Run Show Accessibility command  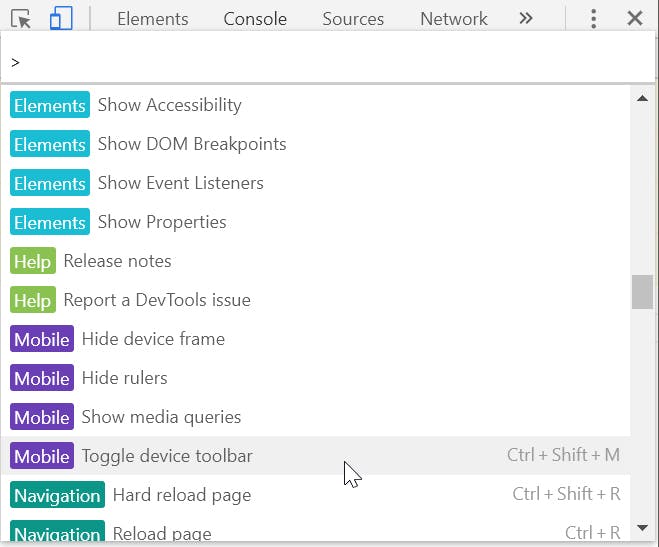pyautogui.click(x=169, y=105)
